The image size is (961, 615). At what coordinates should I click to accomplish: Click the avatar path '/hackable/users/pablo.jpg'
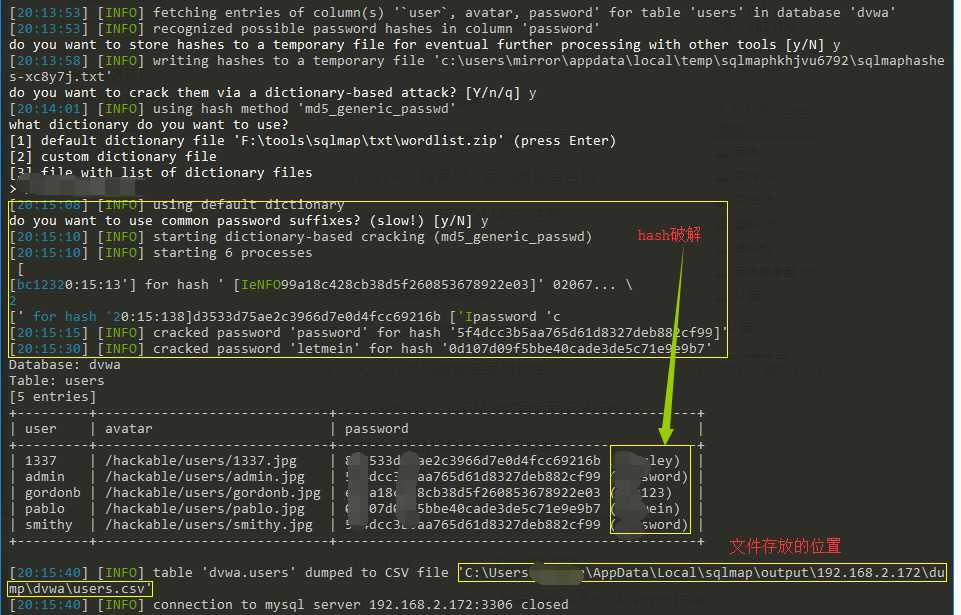click(205, 508)
